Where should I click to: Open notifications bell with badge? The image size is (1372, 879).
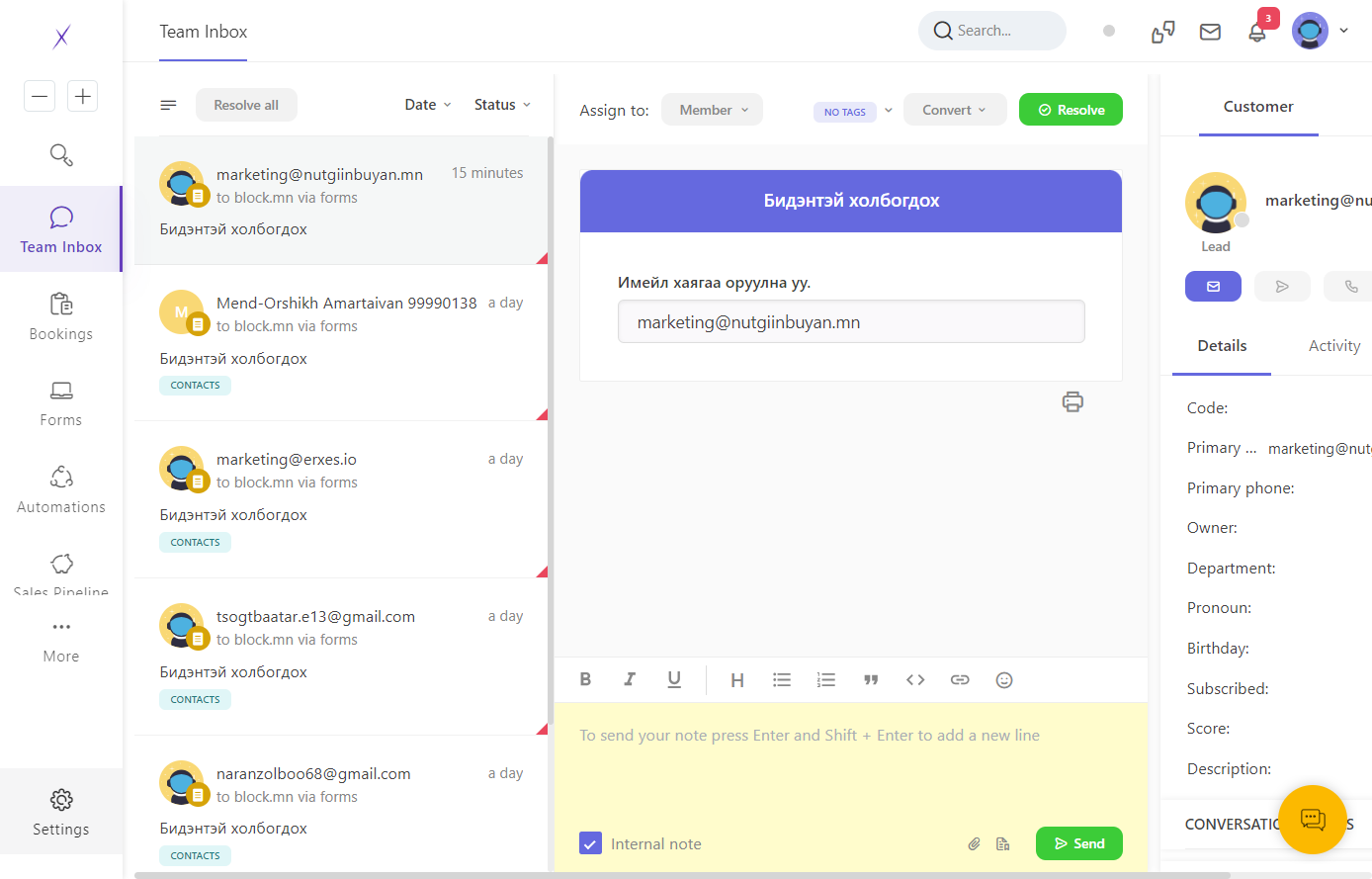tap(1257, 31)
